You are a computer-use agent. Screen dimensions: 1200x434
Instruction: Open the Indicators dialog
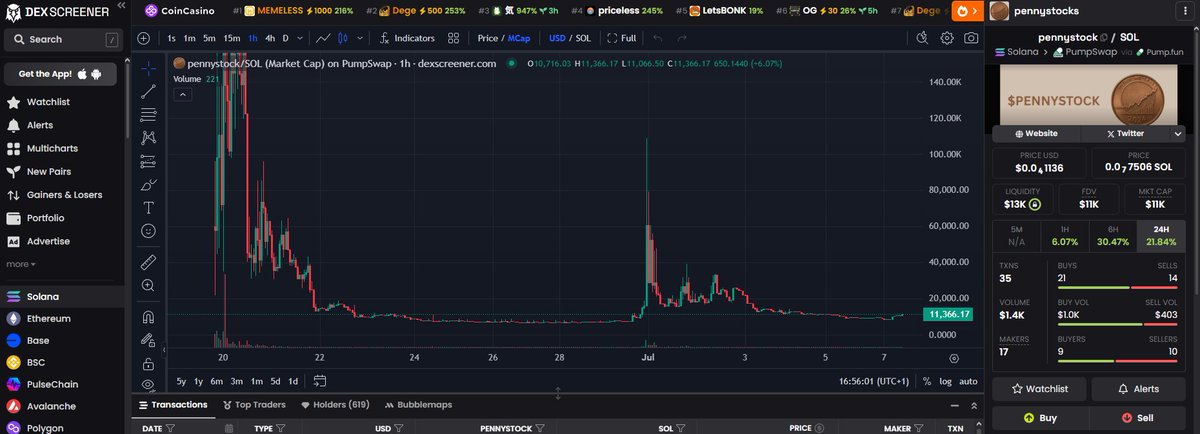407,38
